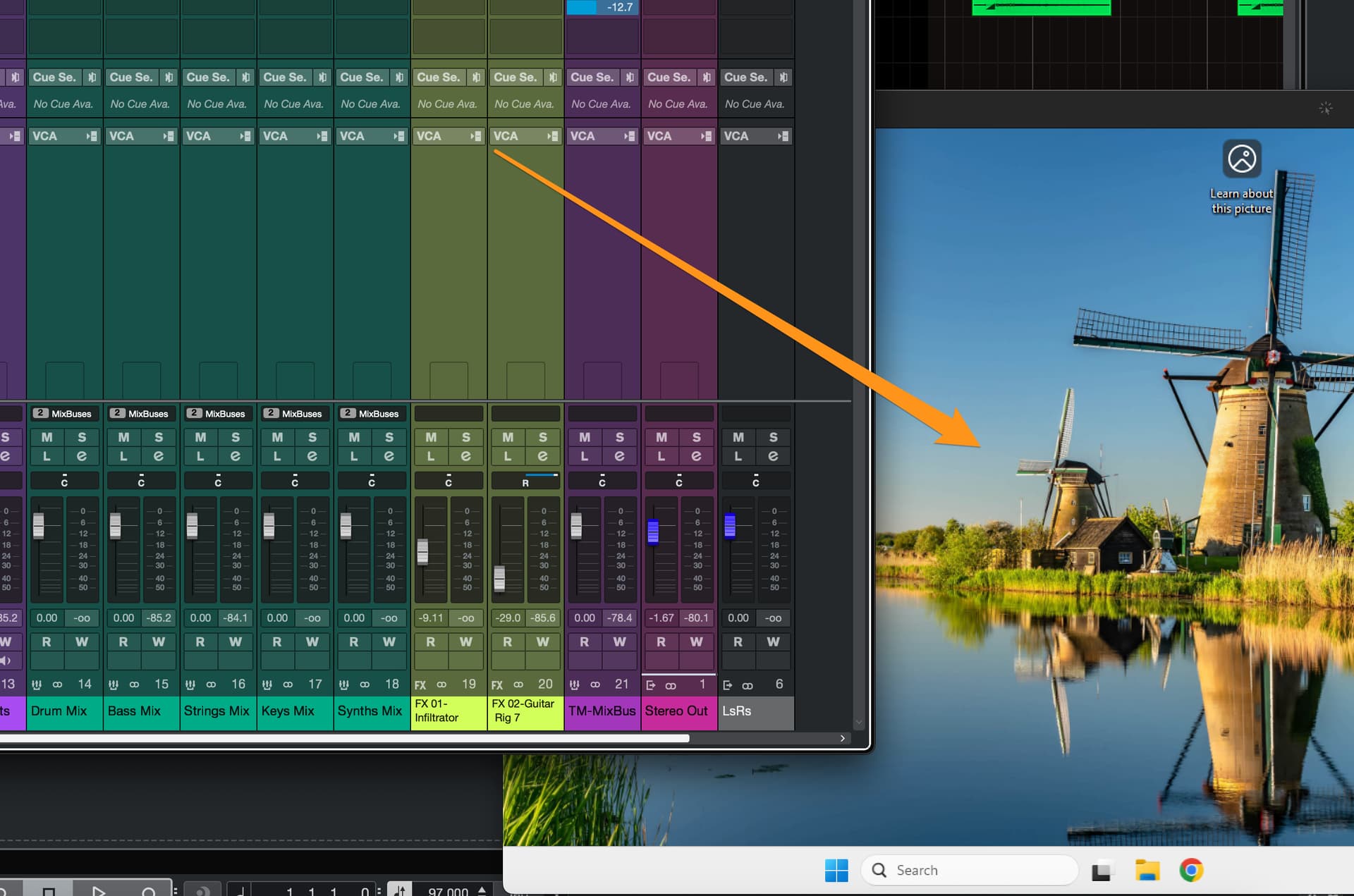Click the output bus icon on Stereo Out
The height and width of the screenshot is (896, 1354).
pyautogui.click(x=651, y=685)
